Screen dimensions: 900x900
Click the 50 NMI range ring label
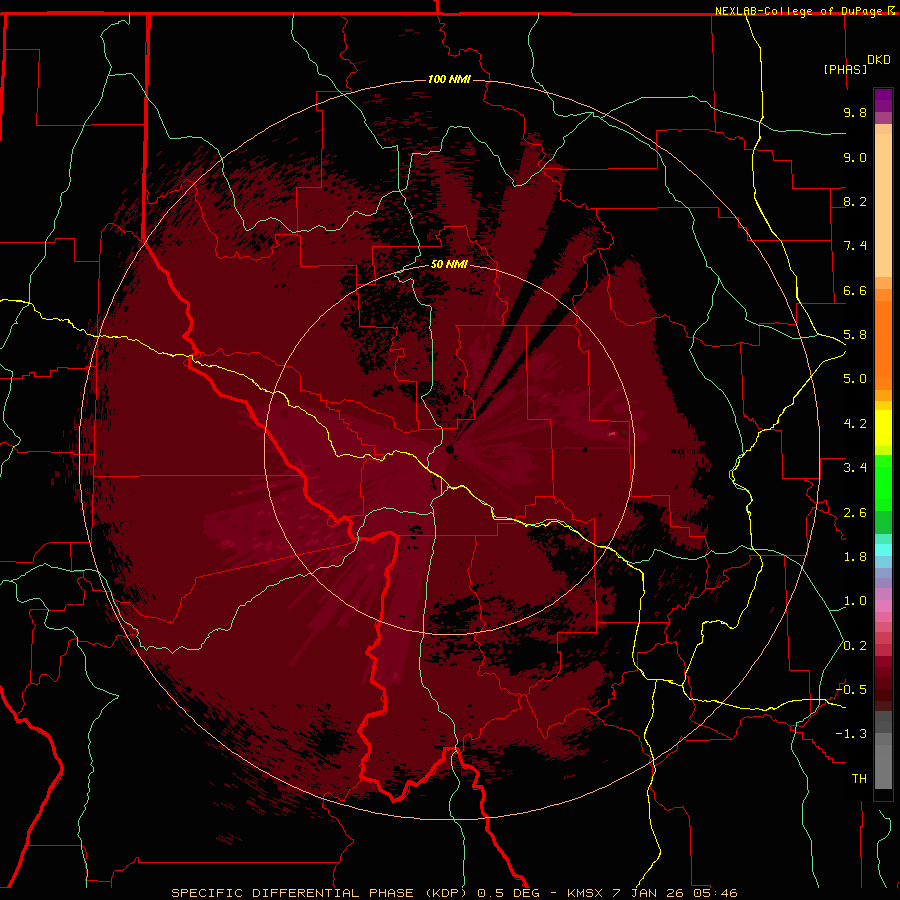[x=449, y=265]
